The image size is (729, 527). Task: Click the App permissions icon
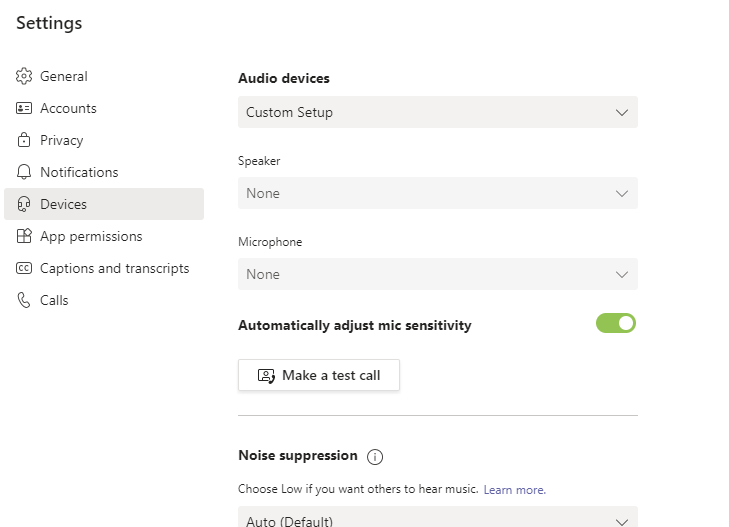tap(24, 236)
